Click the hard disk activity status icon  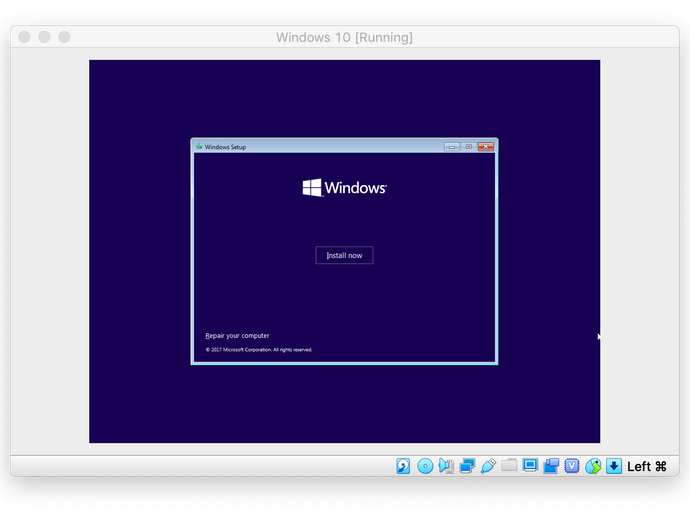coord(403,466)
